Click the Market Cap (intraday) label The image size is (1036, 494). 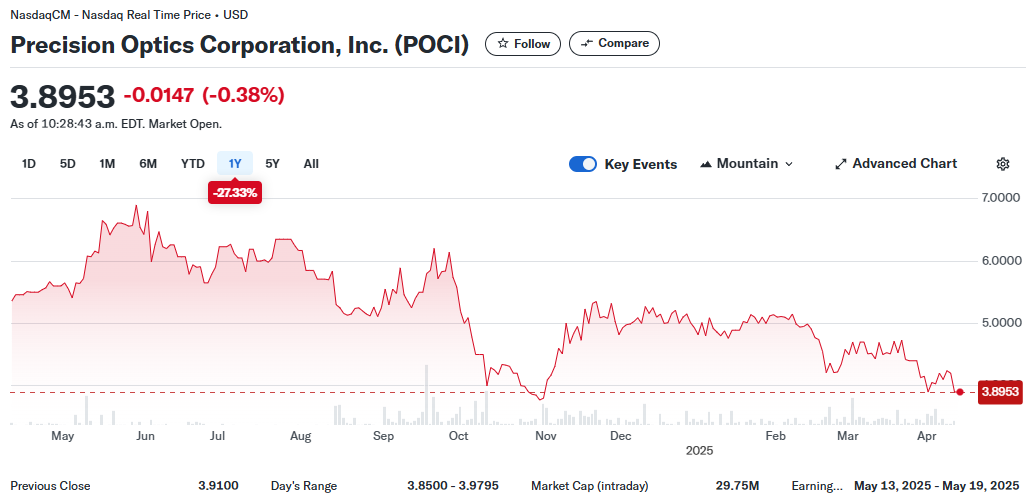tap(590, 486)
